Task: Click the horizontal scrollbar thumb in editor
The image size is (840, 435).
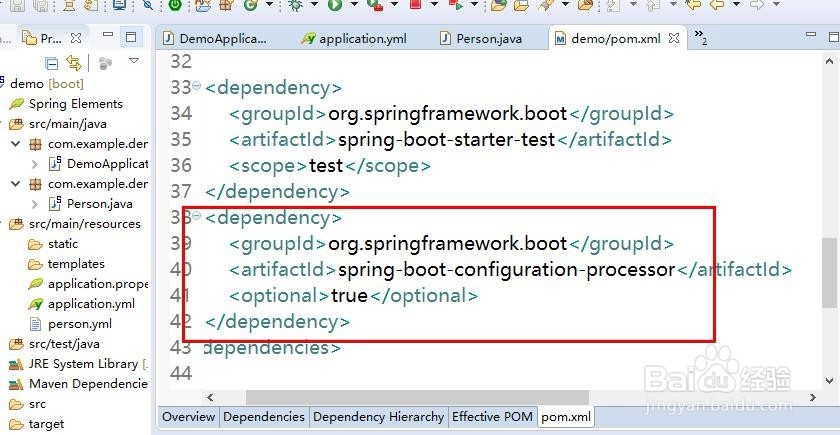Action: tap(417, 398)
